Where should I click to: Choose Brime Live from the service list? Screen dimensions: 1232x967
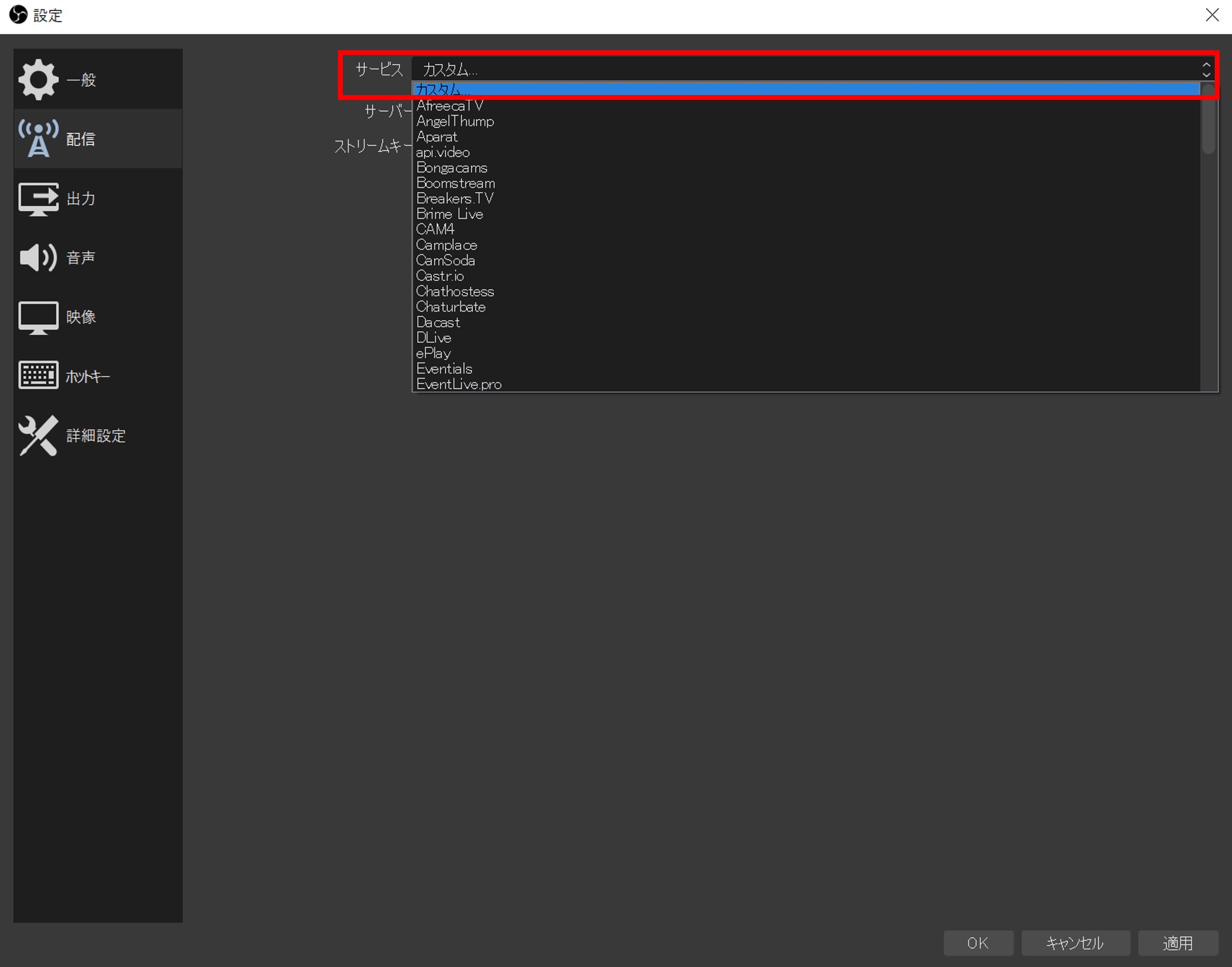coord(806,214)
